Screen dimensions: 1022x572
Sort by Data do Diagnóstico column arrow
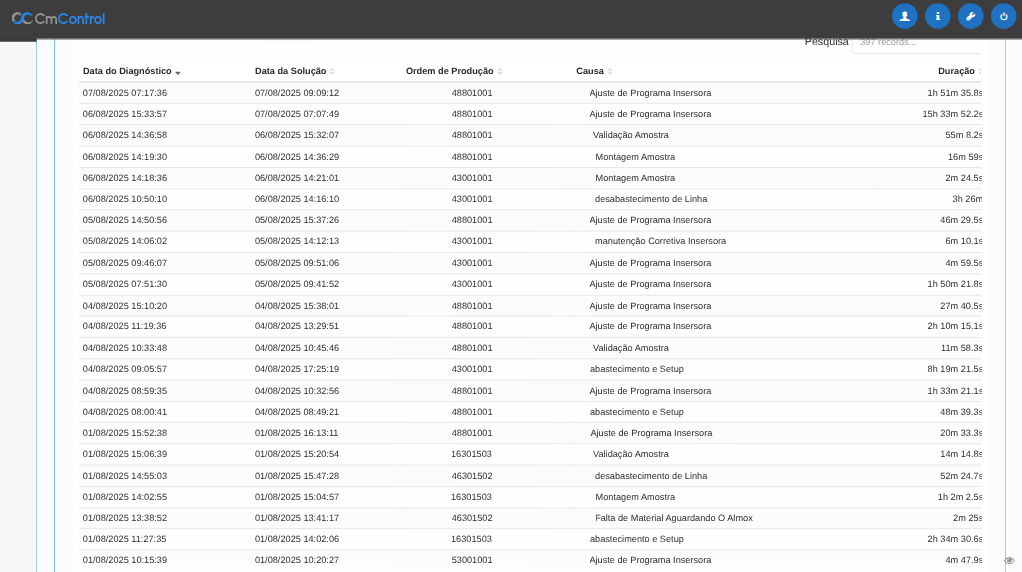pyautogui.click(x=178, y=72)
